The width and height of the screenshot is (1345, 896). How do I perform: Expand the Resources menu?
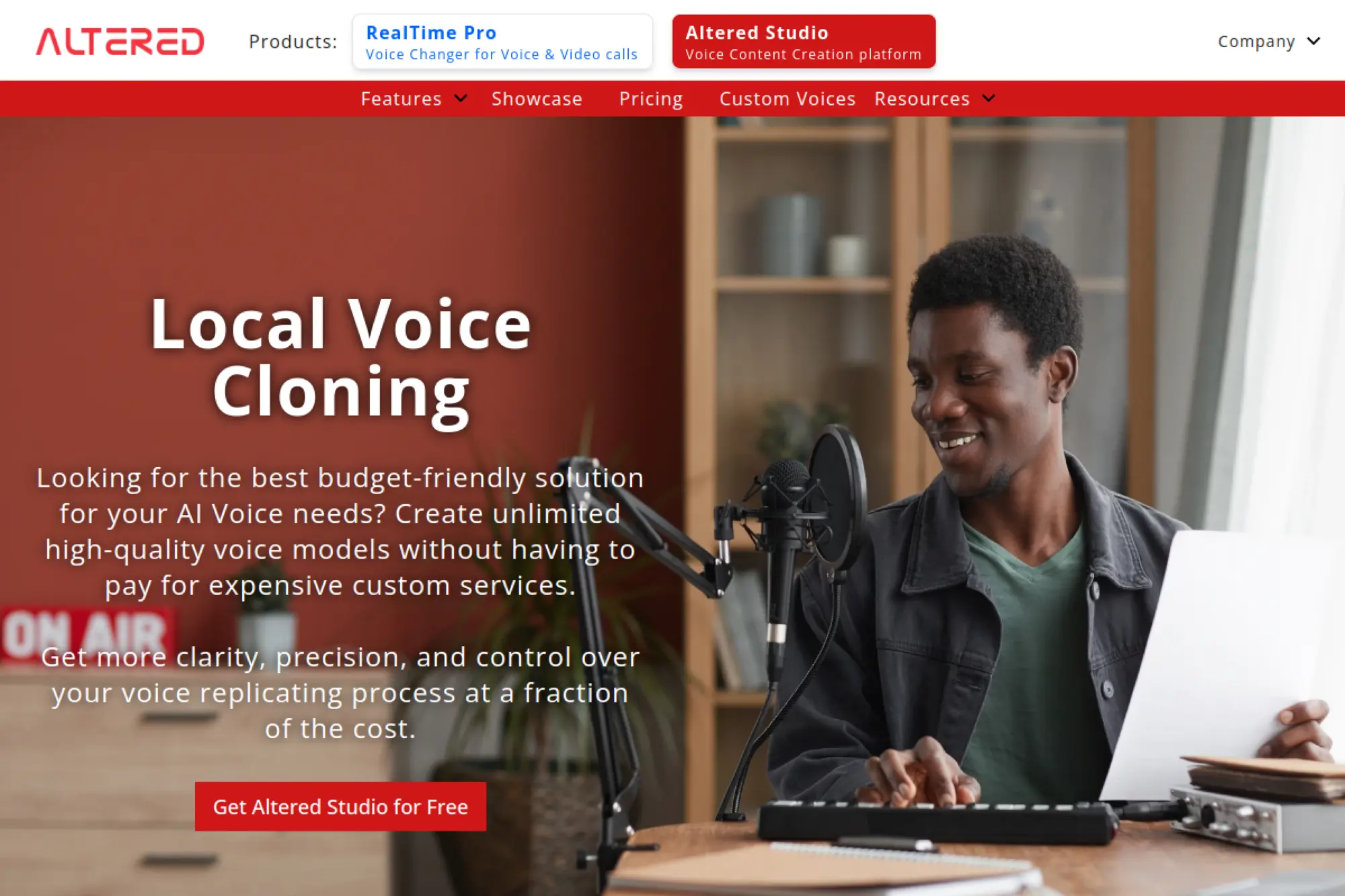pos(935,99)
